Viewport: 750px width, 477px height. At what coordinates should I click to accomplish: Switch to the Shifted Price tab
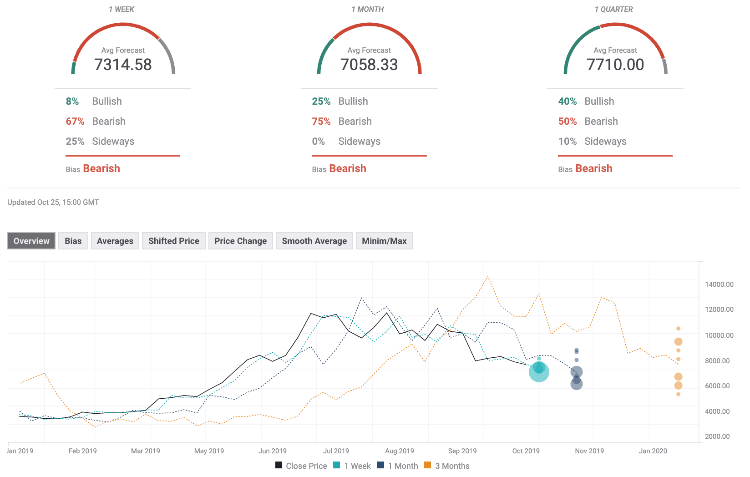[x=174, y=241]
